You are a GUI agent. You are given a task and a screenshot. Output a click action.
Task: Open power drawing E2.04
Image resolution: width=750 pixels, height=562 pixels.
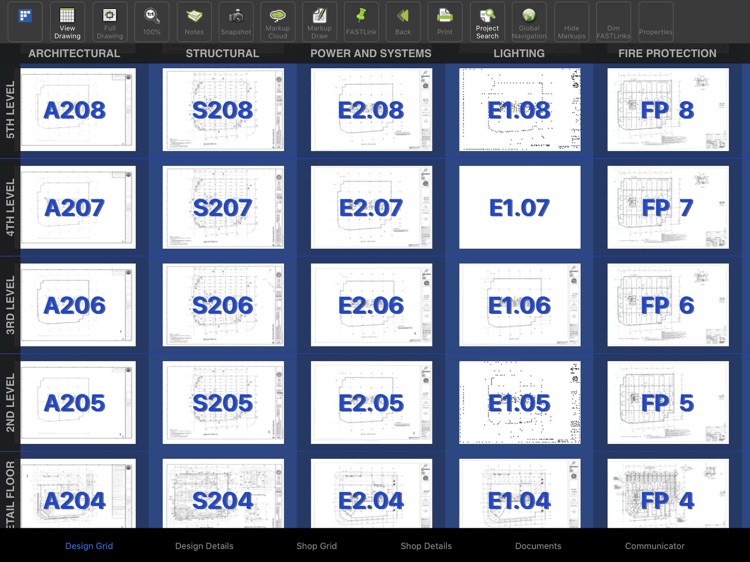(371, 493)
